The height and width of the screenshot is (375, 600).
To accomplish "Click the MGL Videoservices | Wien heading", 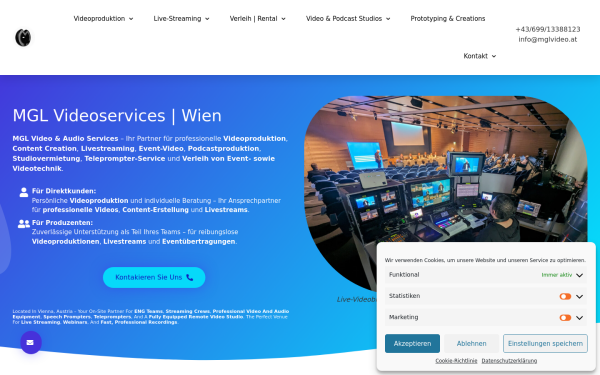I will click(x=117, y=116).
